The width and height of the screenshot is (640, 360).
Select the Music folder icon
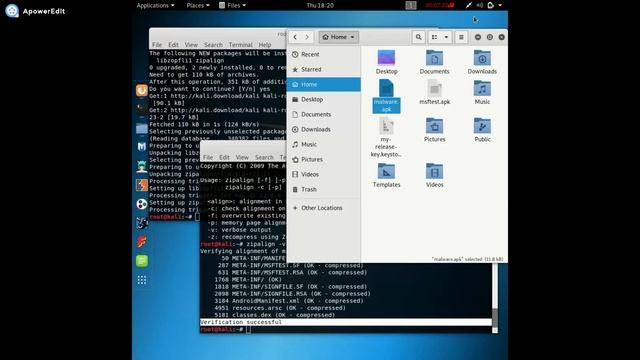point(482,93)
